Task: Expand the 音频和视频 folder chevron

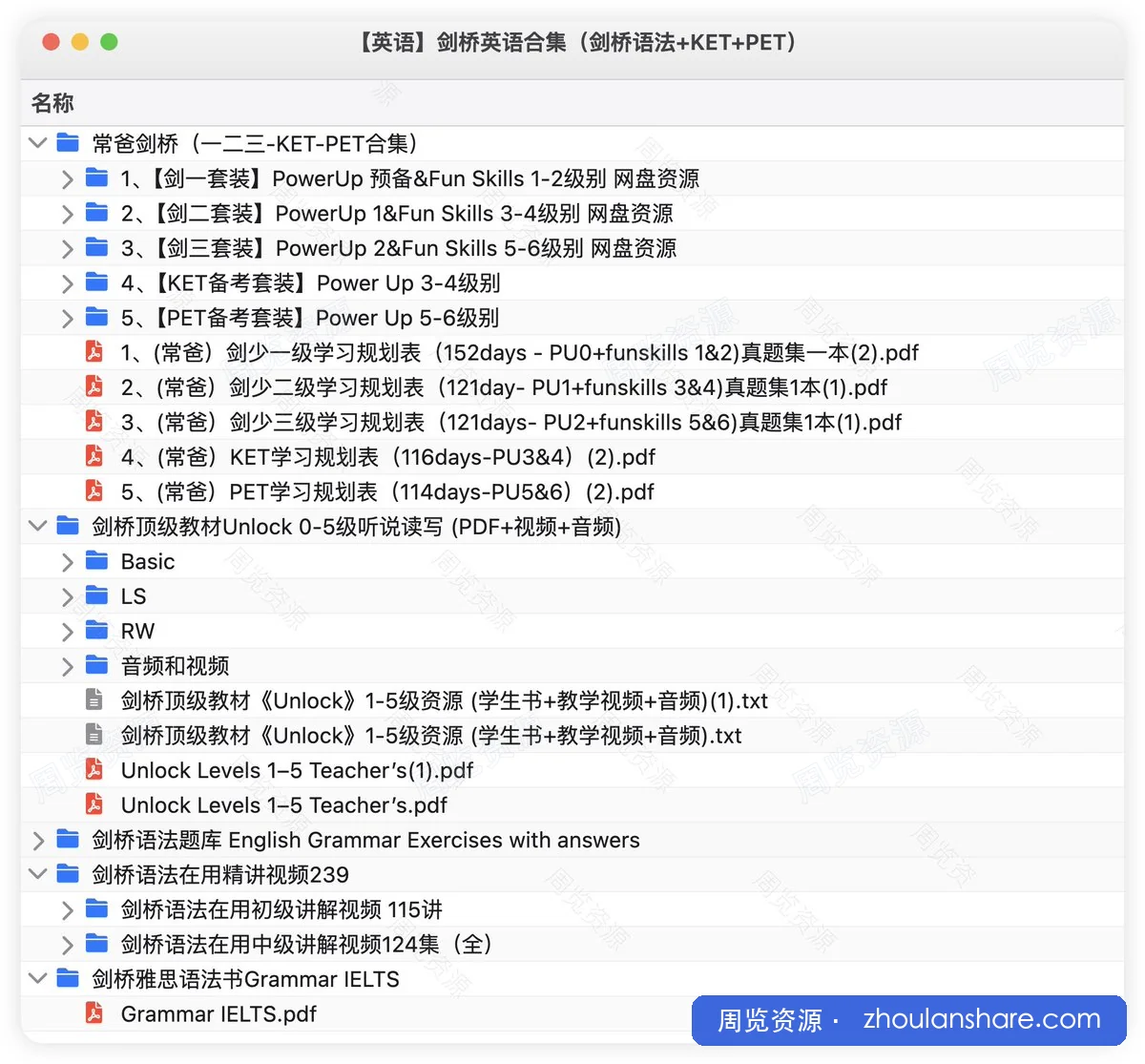Action: [x=67, y=666]
